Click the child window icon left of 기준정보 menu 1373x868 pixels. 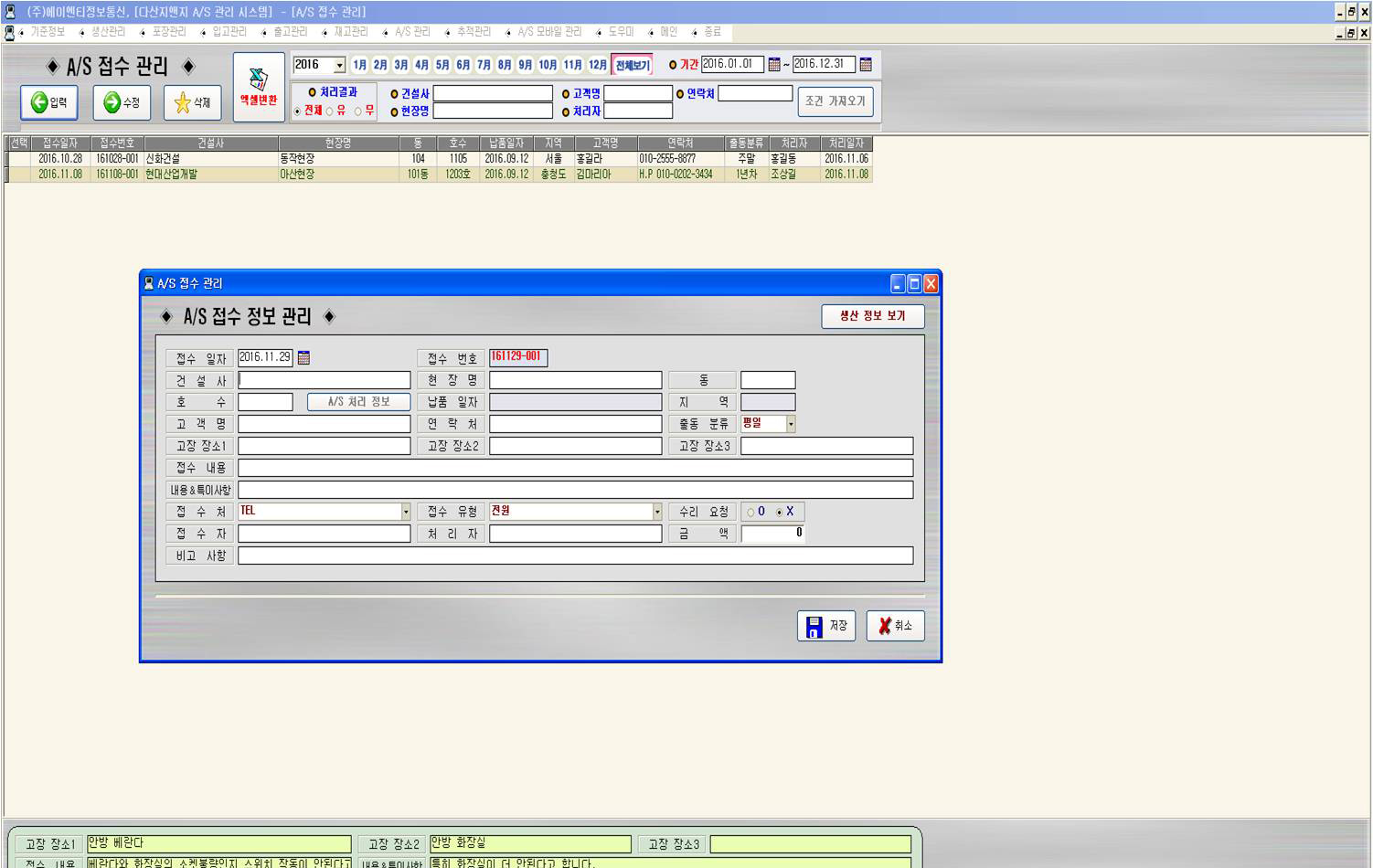click(10, 32)
